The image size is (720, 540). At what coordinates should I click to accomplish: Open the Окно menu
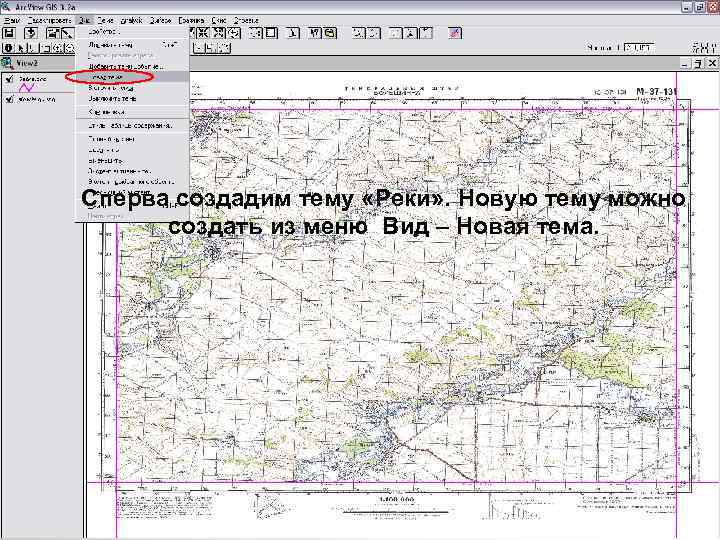click(x=219, y=20)
